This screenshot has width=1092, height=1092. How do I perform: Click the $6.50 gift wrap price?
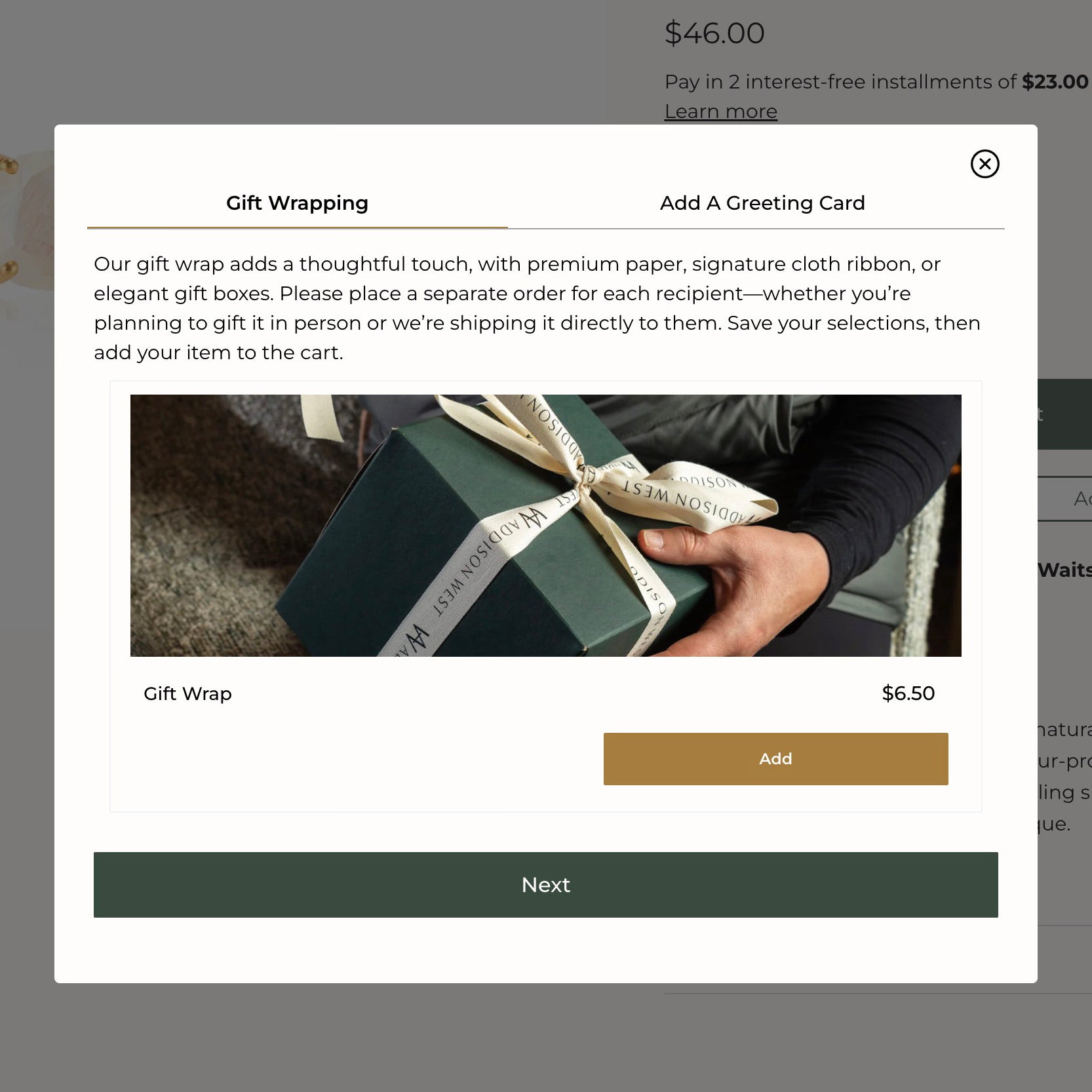pyautogui.click(x=908, y=693)
